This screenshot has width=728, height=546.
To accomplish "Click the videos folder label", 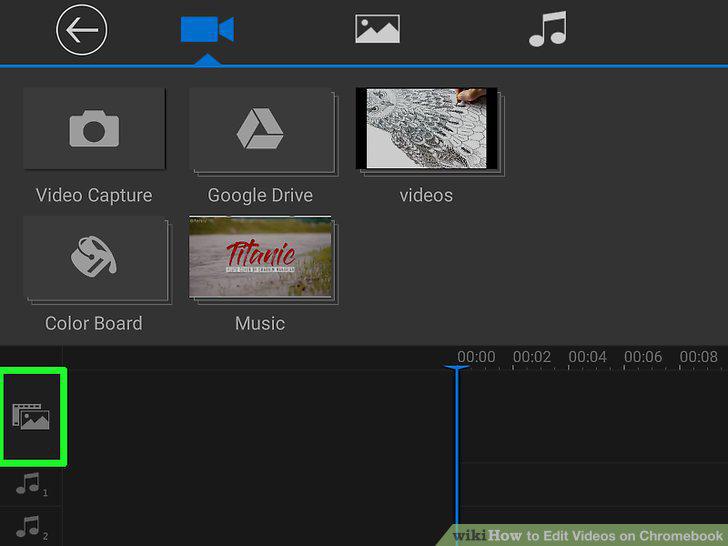I will coord(426,195).
